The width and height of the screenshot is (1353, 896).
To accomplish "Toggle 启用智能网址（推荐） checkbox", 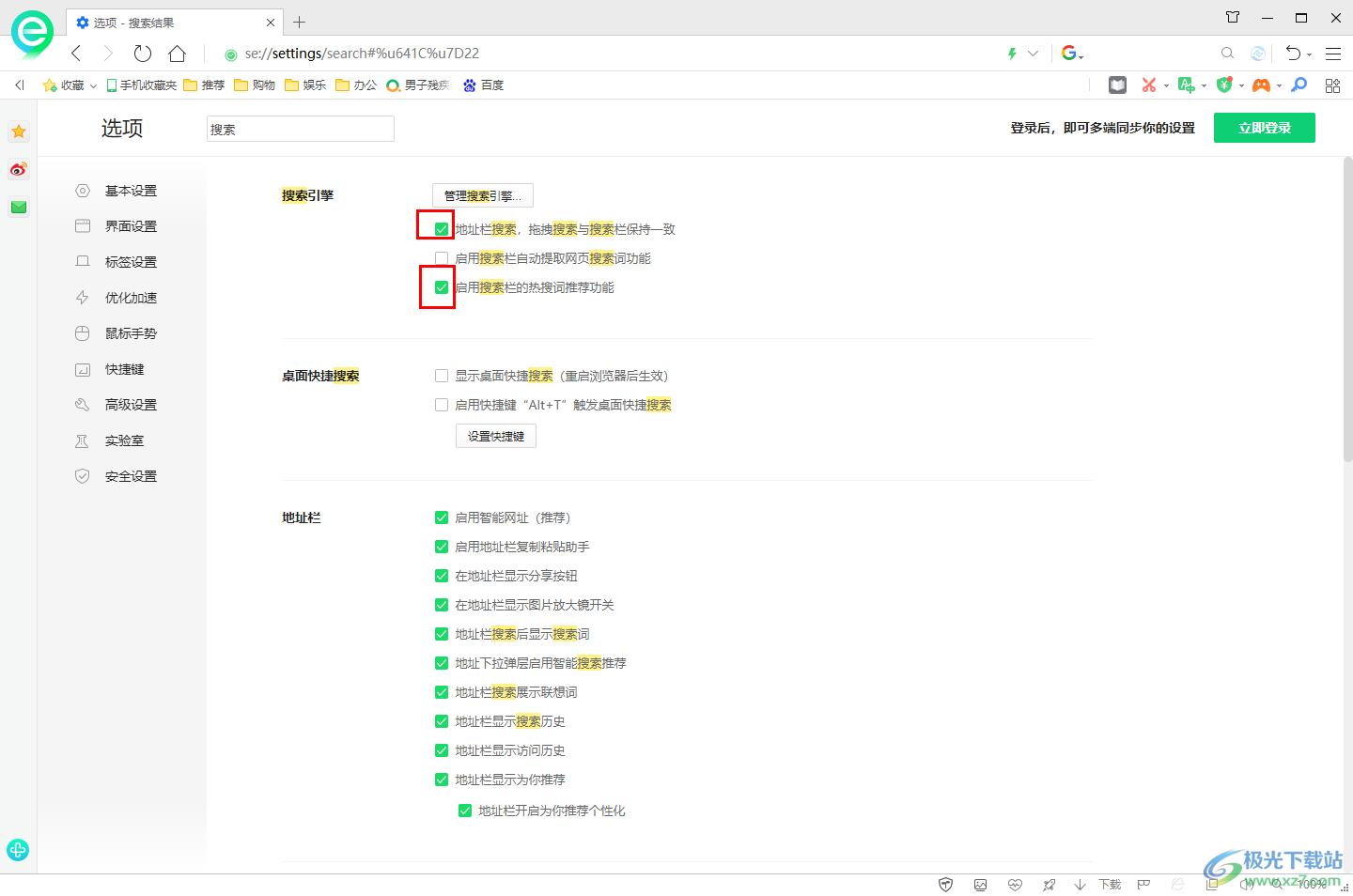I will click(x=442, y=518).
